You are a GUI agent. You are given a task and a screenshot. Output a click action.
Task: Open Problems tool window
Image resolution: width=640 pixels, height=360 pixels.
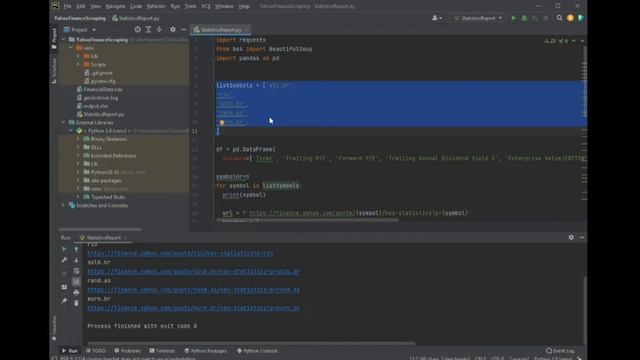128,351
